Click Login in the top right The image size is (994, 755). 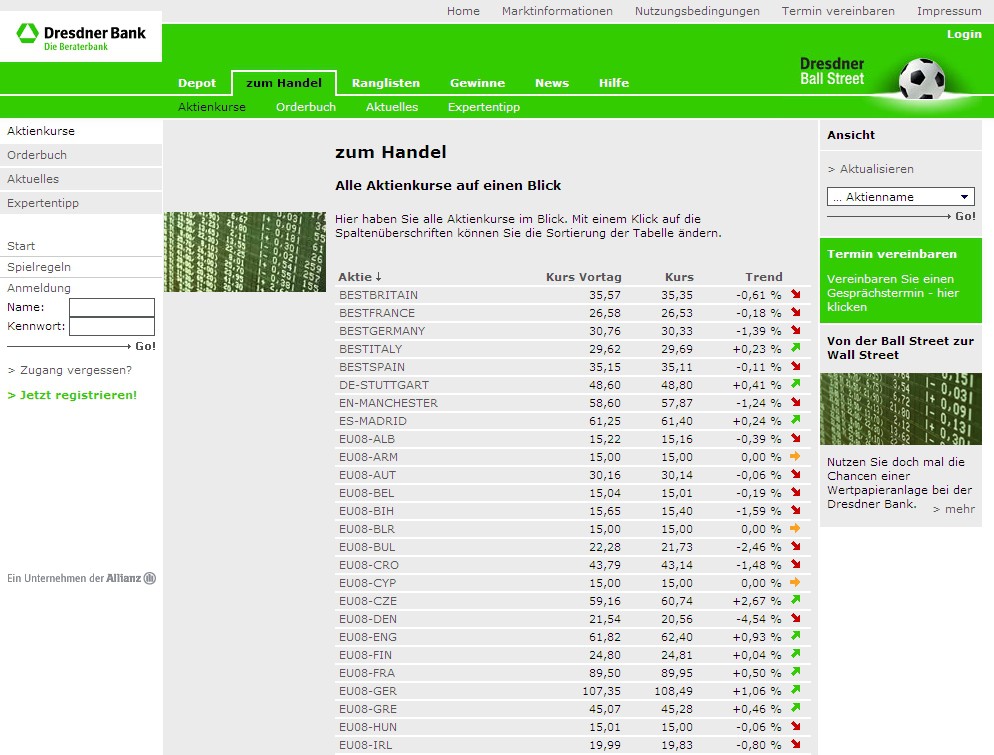964,34
